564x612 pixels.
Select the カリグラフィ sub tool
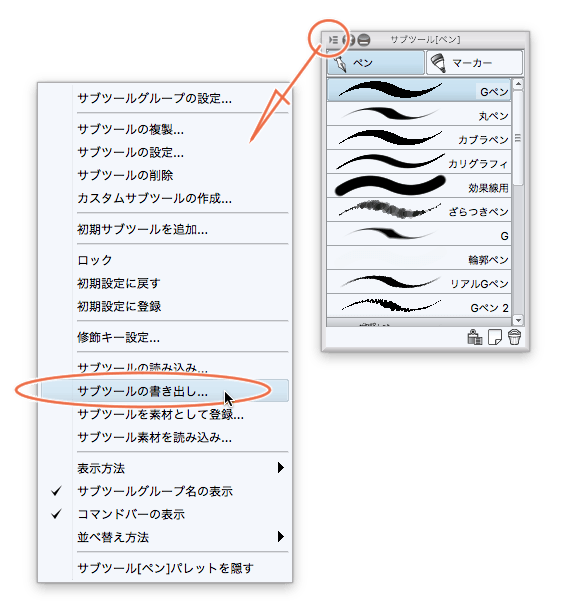(x=419, y=162)
